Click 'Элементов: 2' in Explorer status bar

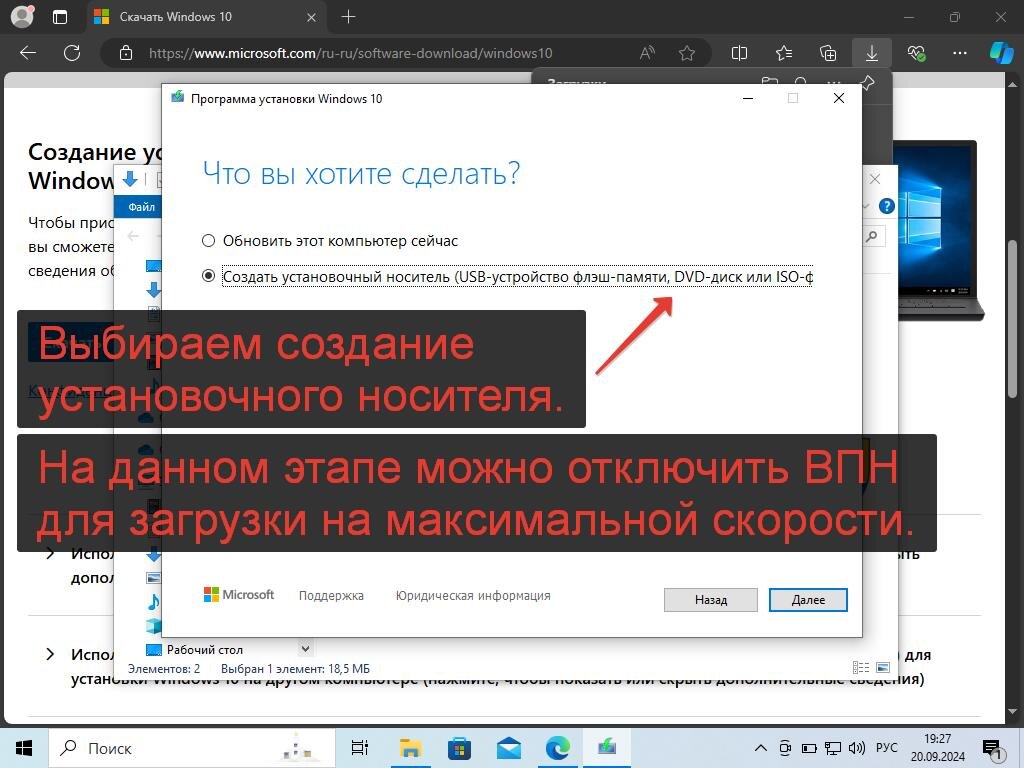click(x=164, y=669)
